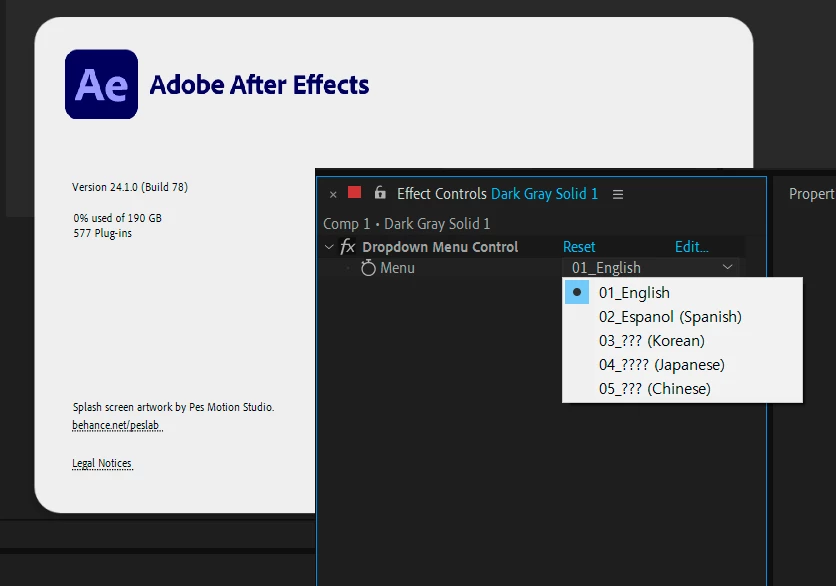Open Edit for Dropdown Menu Control
The width and height of the screenshot is (836, 586).
(692, 247)
